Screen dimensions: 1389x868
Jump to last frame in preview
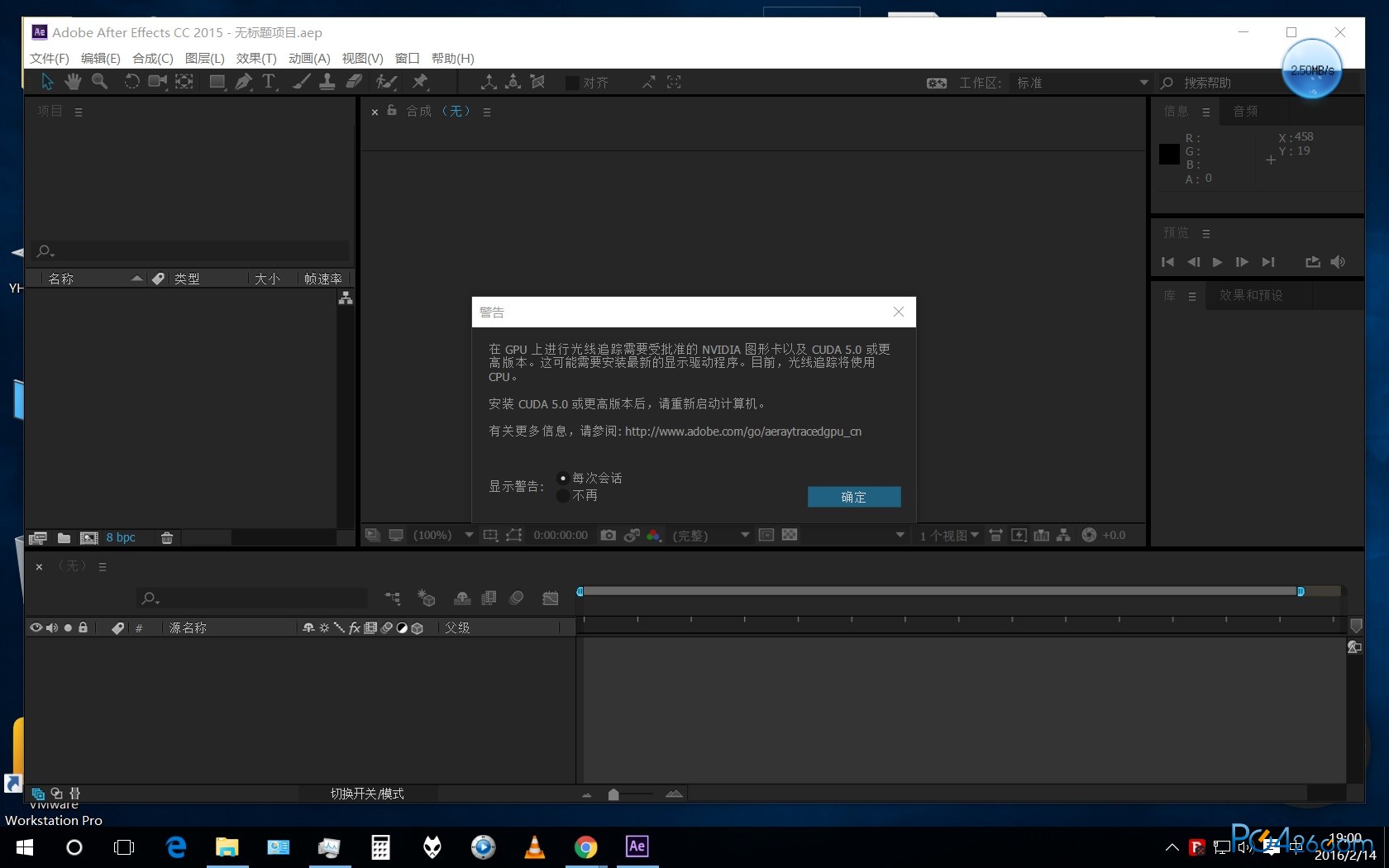(1268, 262)
